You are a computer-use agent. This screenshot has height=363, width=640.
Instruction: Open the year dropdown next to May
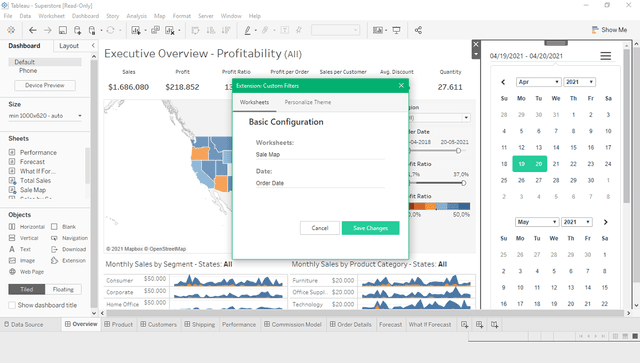(576, 222)
